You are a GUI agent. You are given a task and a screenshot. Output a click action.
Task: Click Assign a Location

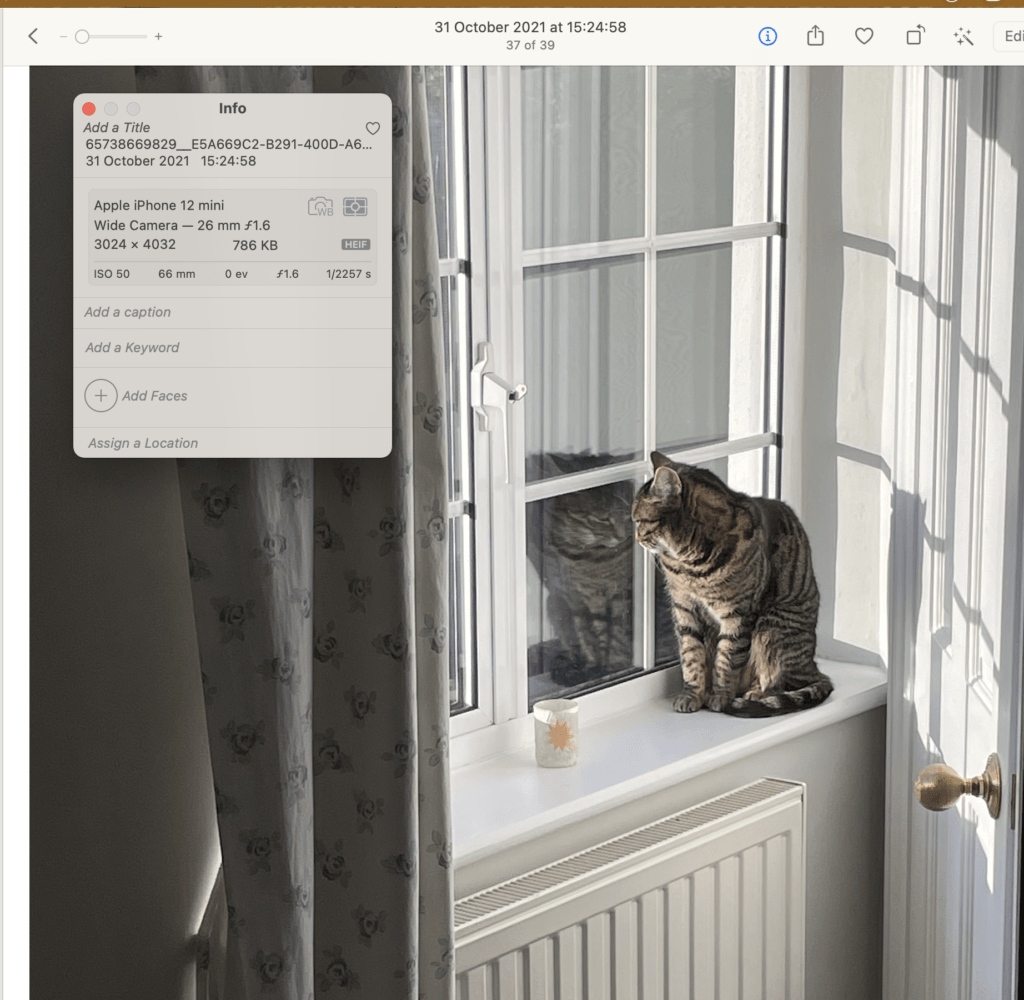pyautogui.click(x=143, y=443)
